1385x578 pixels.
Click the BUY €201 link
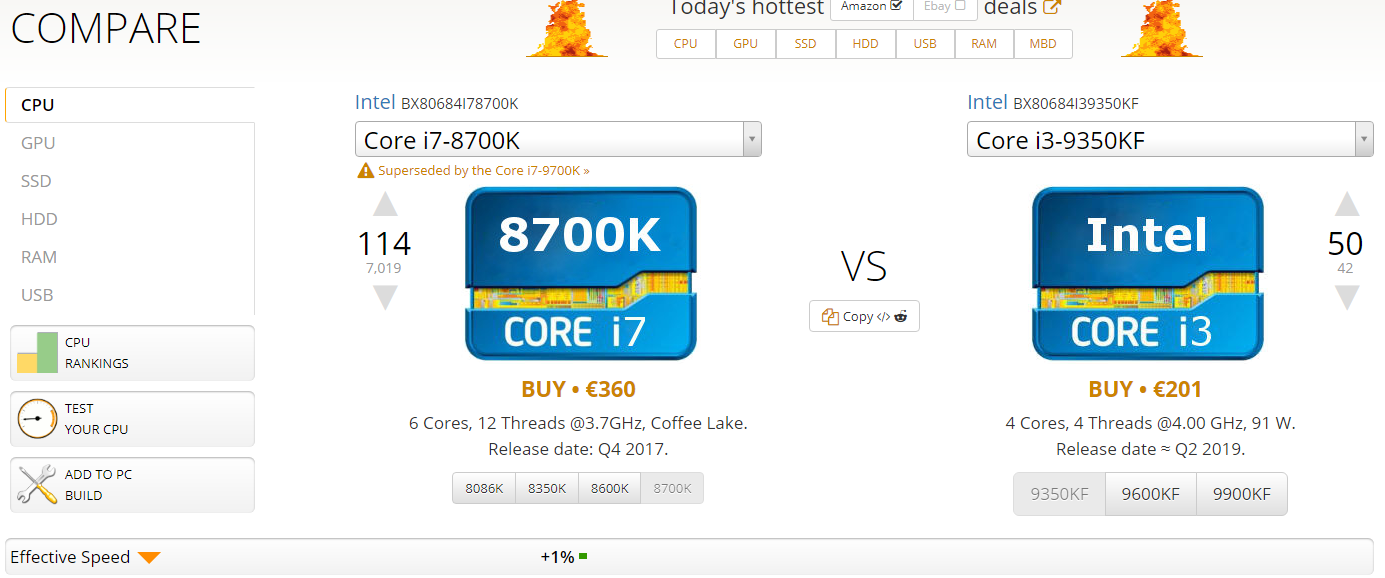coord(1145,389)
